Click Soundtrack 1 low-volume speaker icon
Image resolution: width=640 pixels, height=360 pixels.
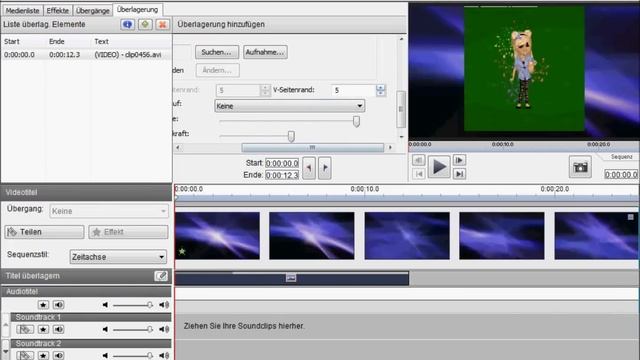click(105, 329)
